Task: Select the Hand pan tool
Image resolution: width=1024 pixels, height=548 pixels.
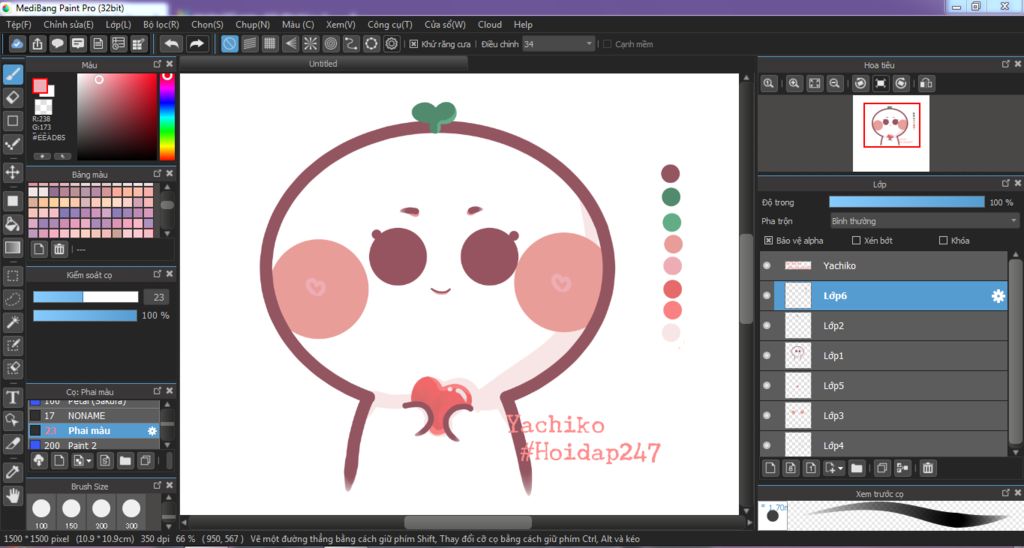Action: click(12, 495)
